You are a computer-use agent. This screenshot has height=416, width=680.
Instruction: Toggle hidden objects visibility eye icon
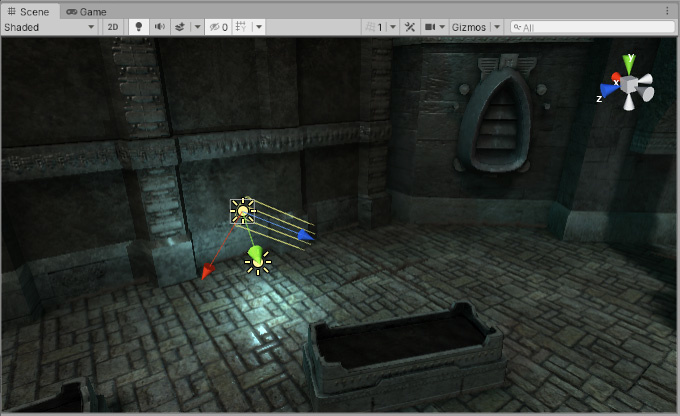(x=218, y=27)
